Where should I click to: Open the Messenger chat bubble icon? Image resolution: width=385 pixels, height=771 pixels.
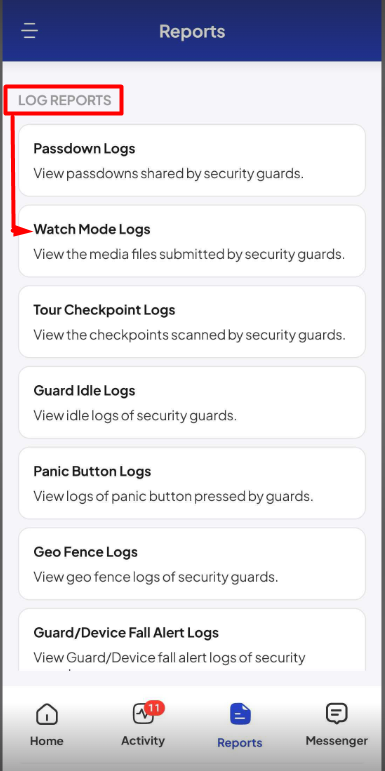click(x=337, y=714)
